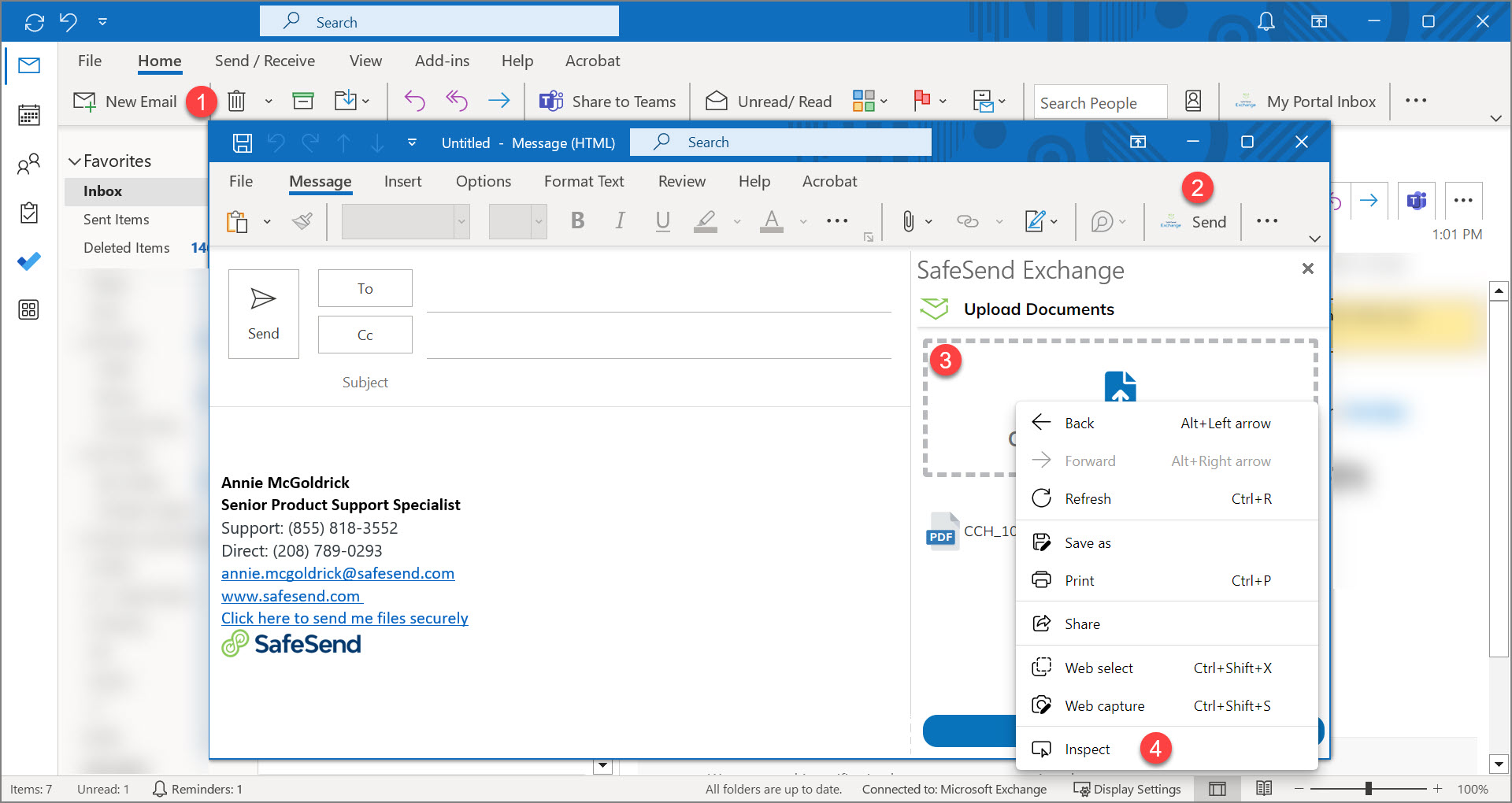Image resolution: width=1512 pixels, height=803 pixels.
Task: Switch to the Insert tab in message window
Action: [x=402, y=181]
